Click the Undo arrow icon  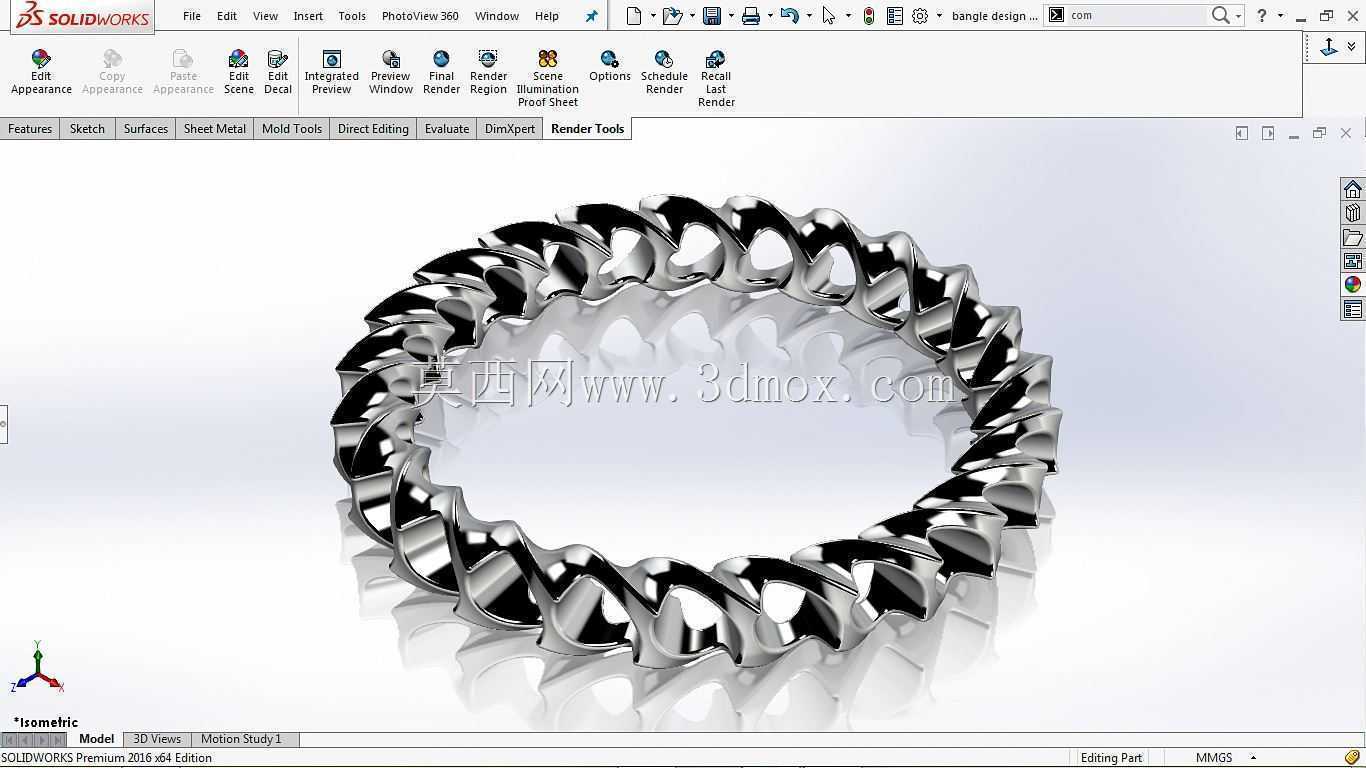[790, 15]
